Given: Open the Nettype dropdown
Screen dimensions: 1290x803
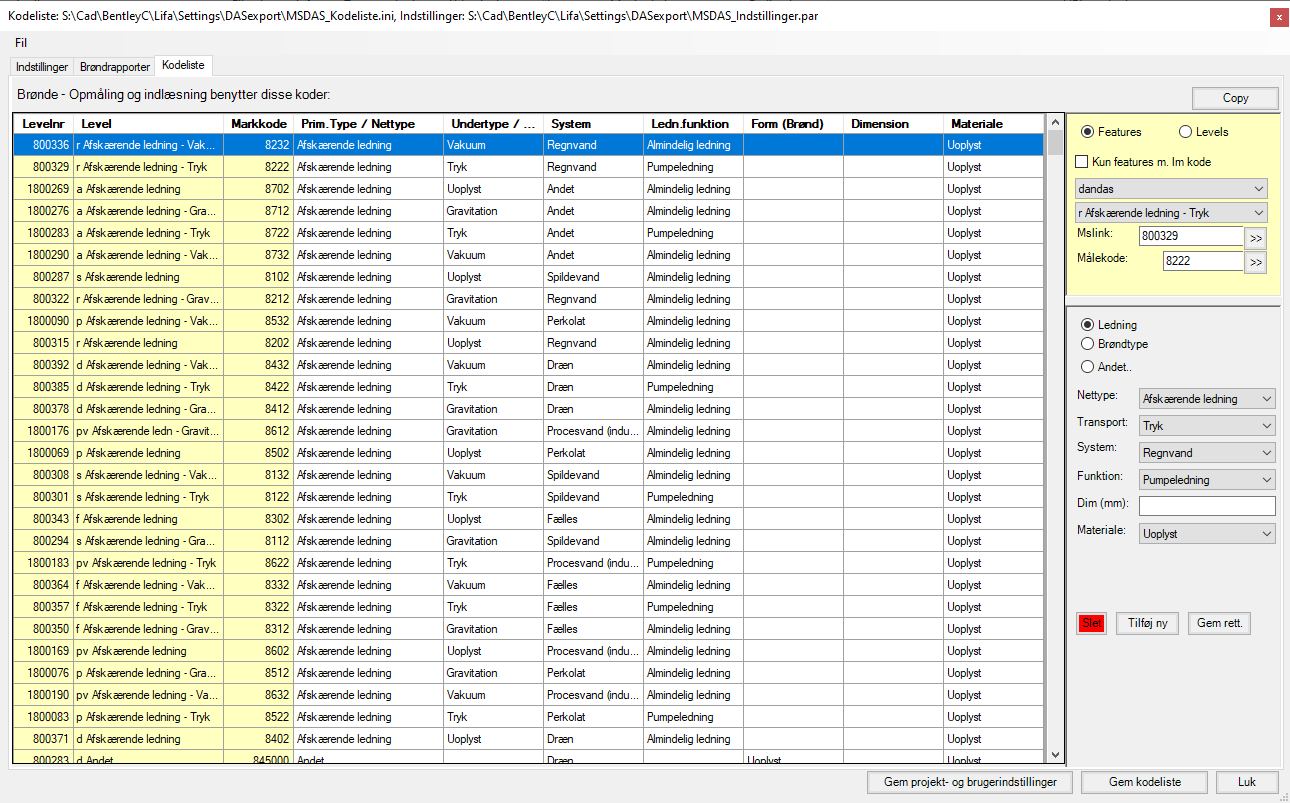Looking at the screenshot, I should (1207, 398).
